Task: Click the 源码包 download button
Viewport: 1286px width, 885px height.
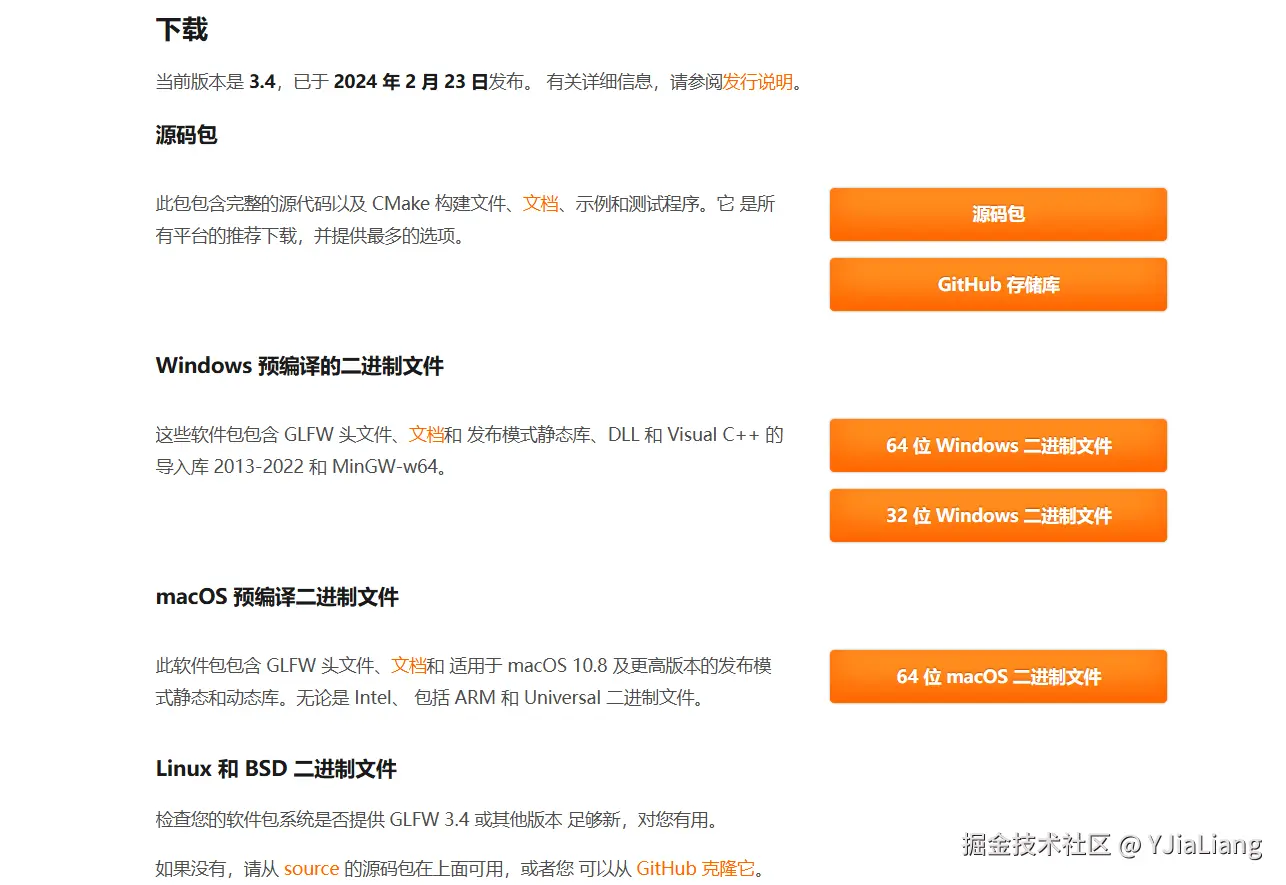Action: pos(998,214)
